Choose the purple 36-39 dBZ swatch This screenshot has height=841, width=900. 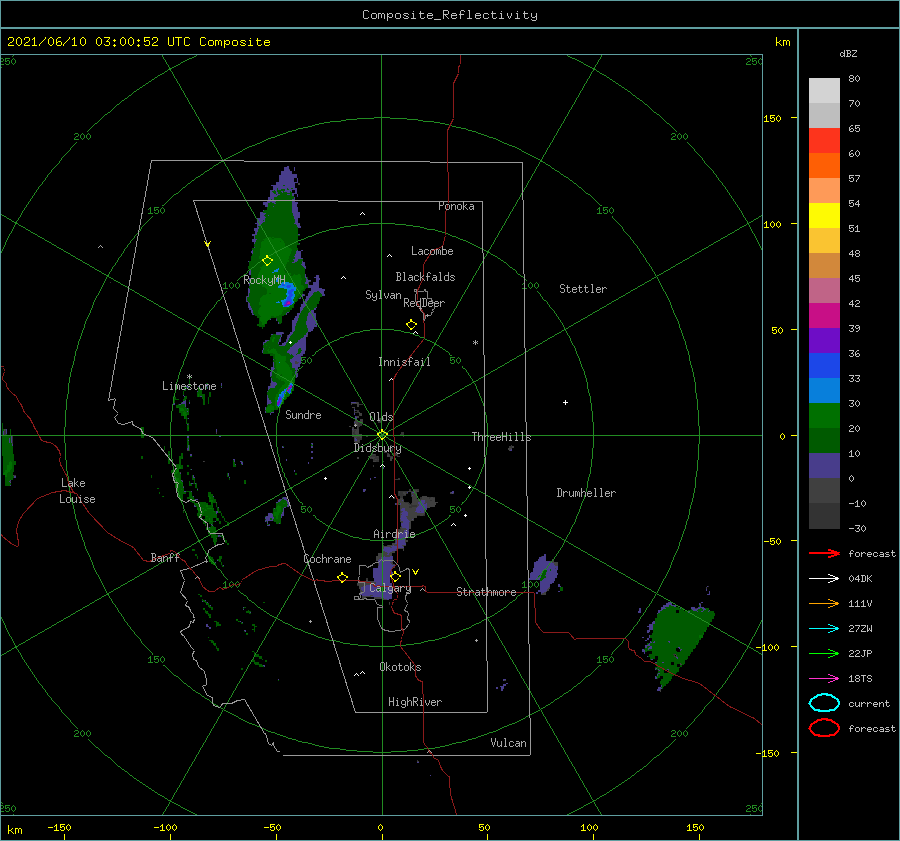point(824,341)
